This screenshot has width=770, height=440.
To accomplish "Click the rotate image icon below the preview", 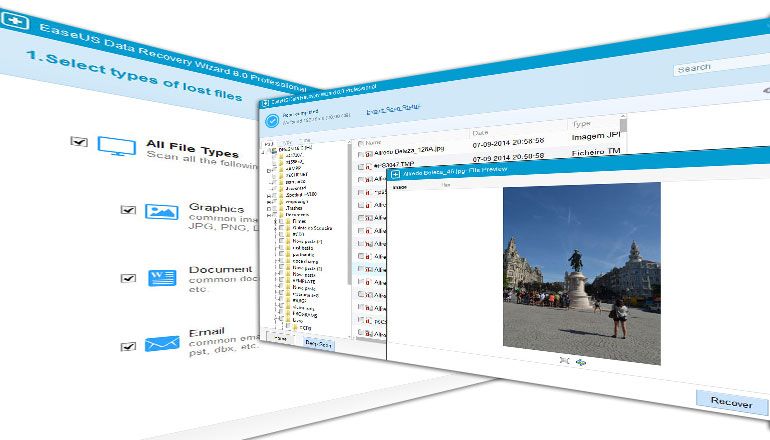I will [581, 361].
